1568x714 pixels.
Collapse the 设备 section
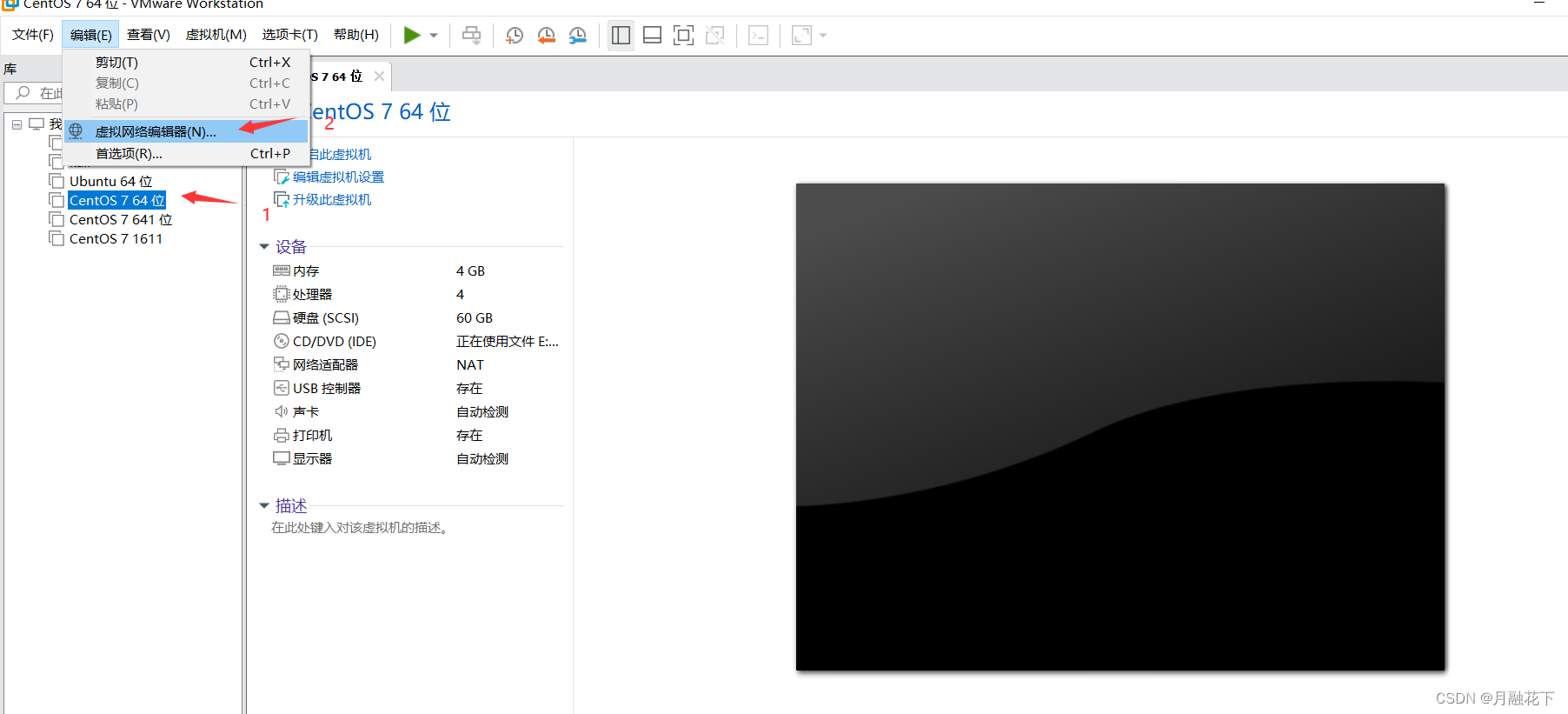pos(264,247)
